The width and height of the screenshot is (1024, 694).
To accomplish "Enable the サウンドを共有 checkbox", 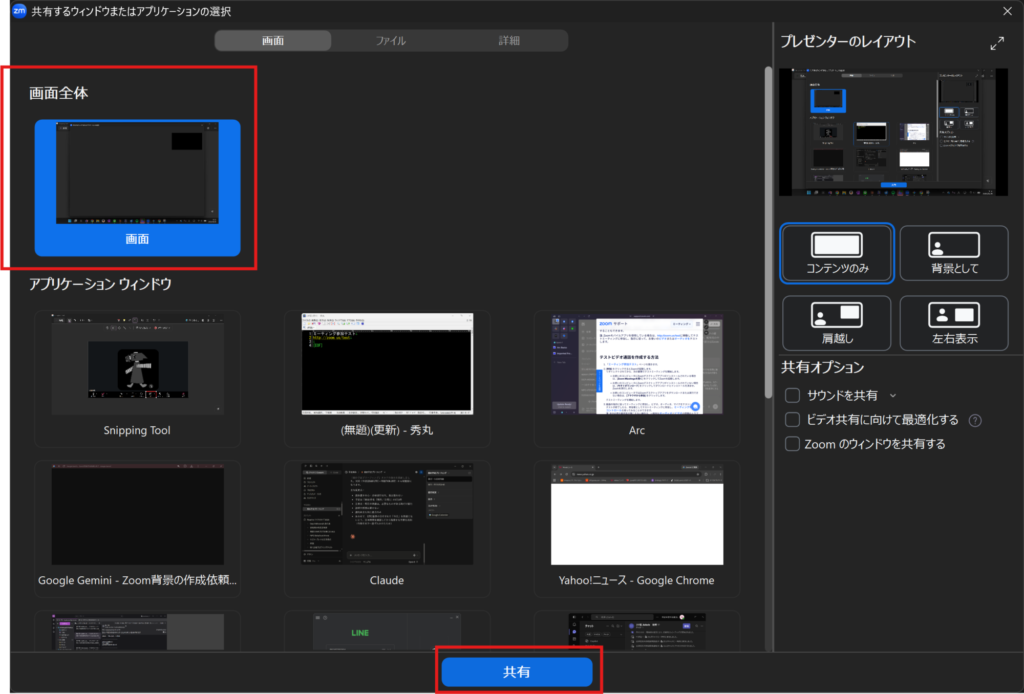I will coord(792,395).
